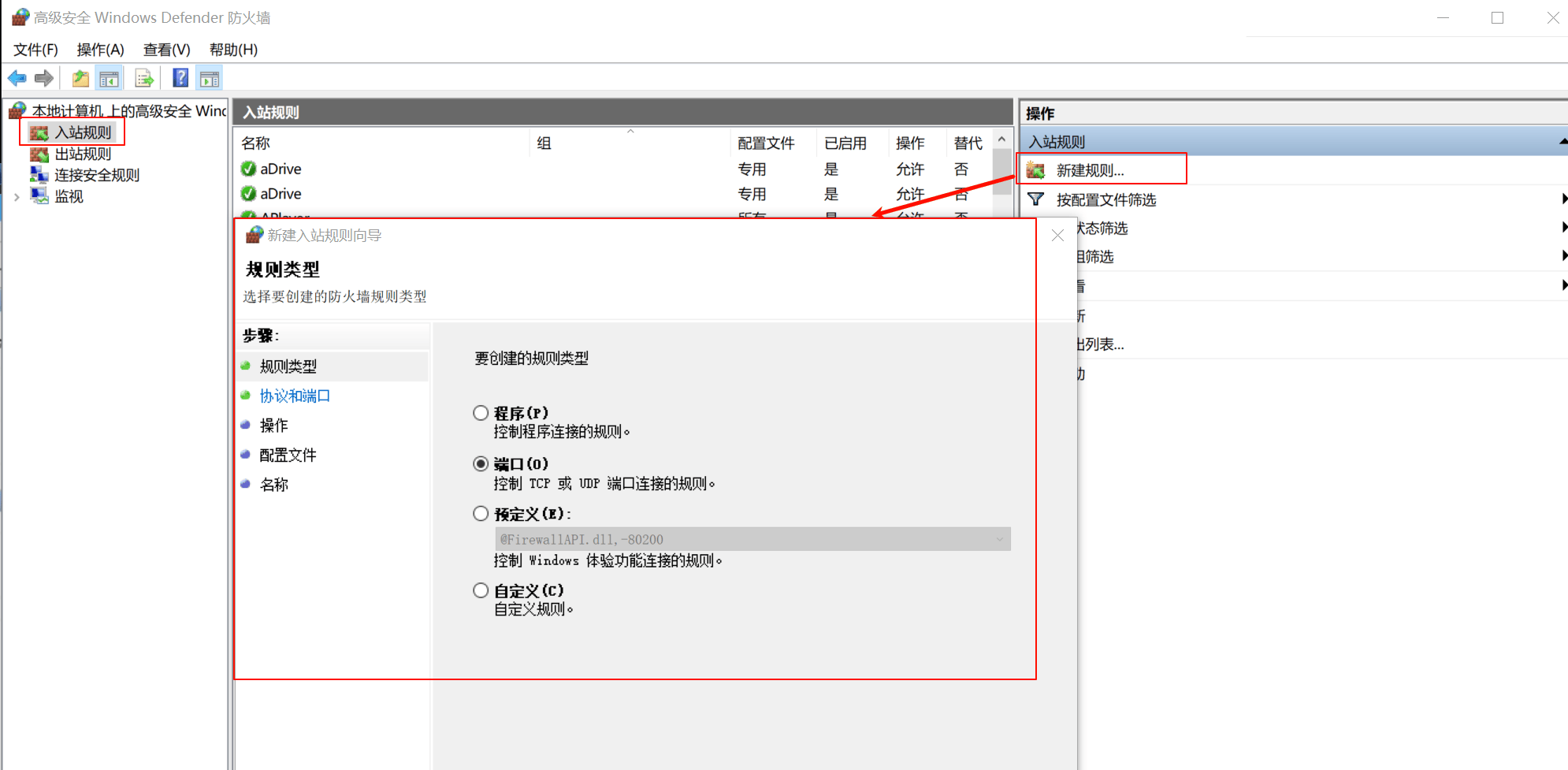Open the 帮助(H) menu
The image size is (1568, 770).
tap(233, 50)
